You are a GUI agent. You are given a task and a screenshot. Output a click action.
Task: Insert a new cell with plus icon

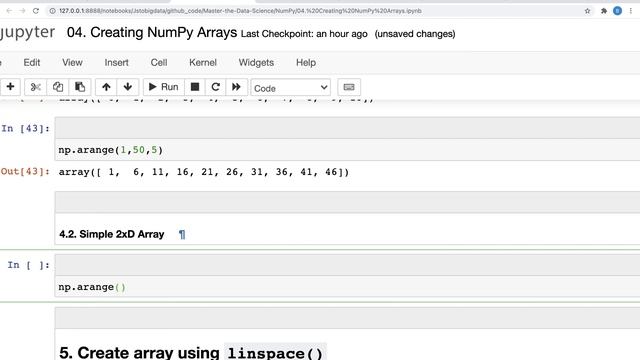click(10, 87)
